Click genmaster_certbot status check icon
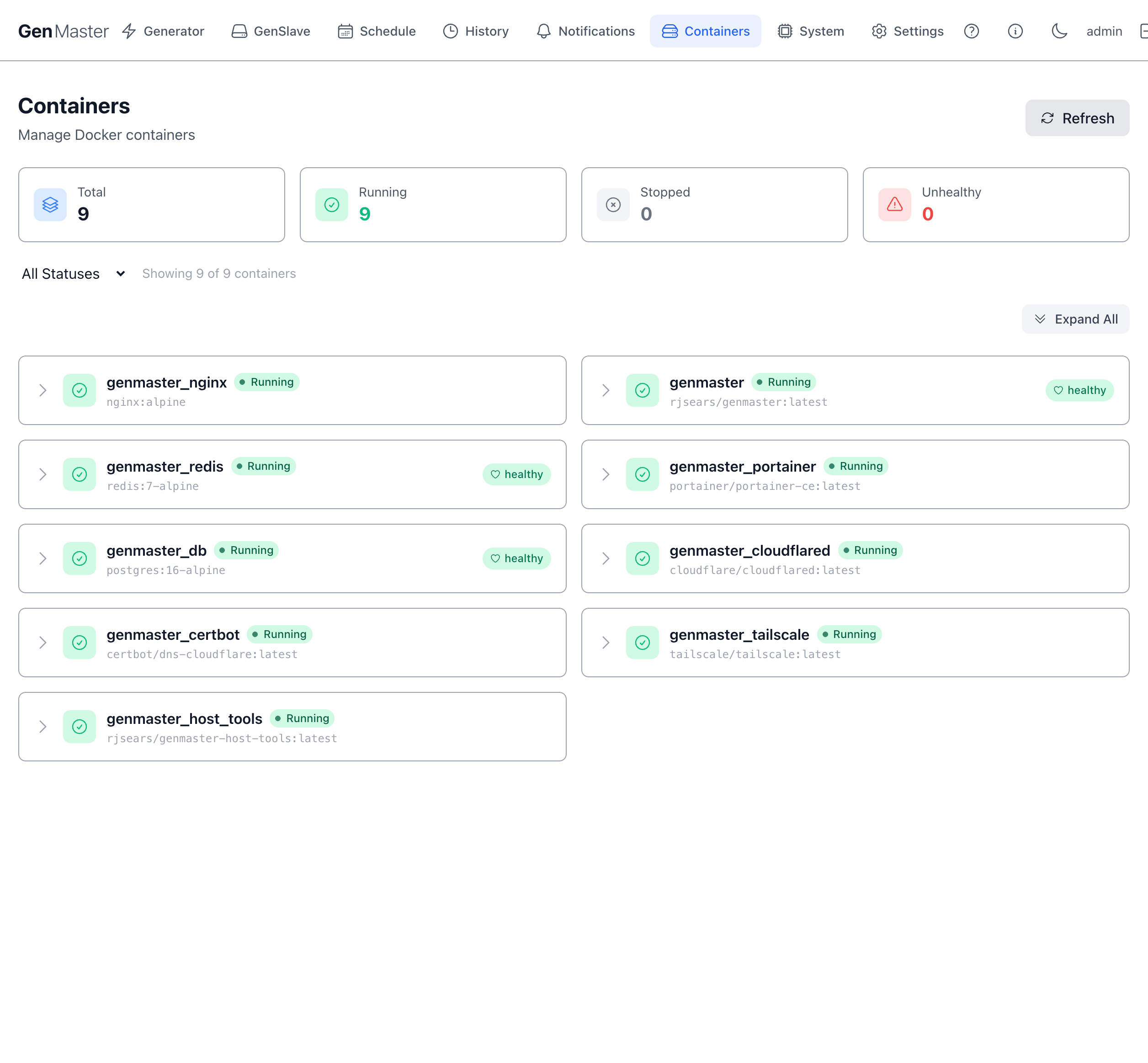 [x=80, y=643]
